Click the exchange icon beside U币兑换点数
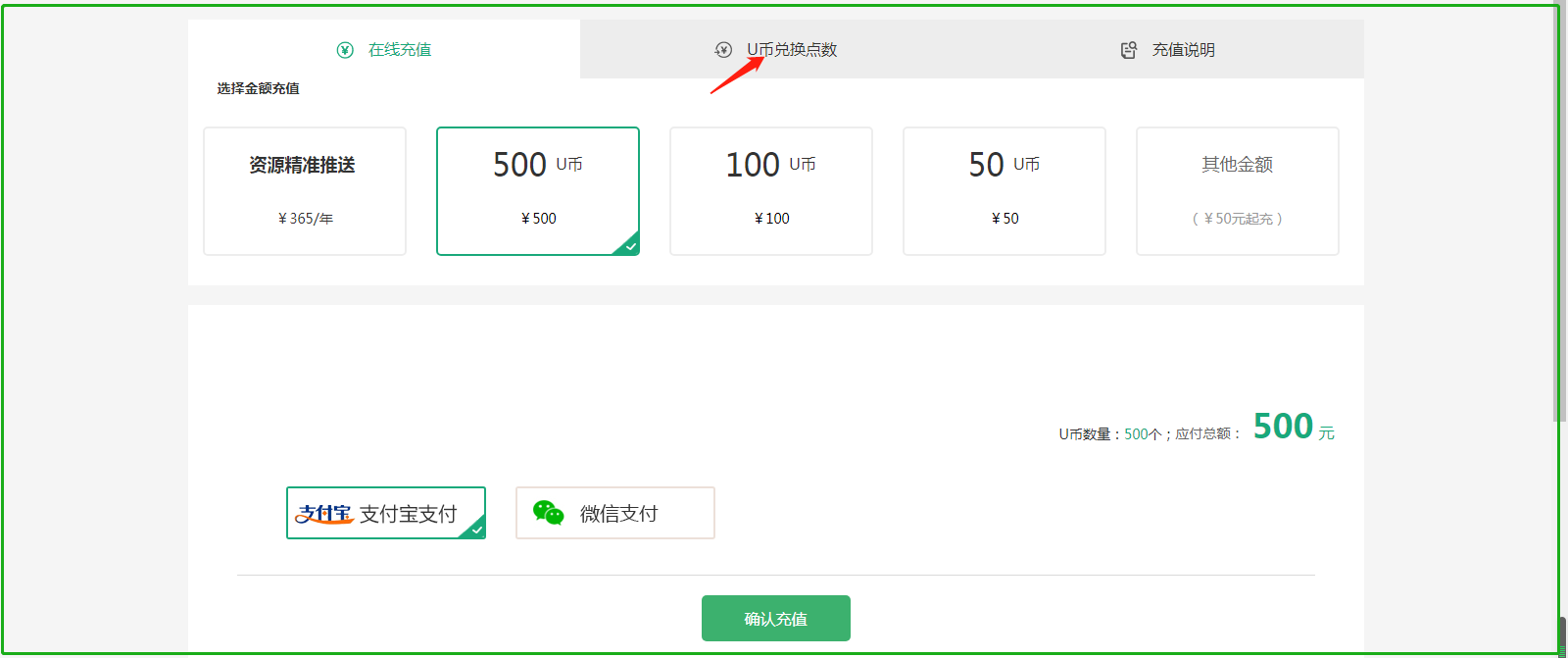1568x658 pixels. [723, 50]
